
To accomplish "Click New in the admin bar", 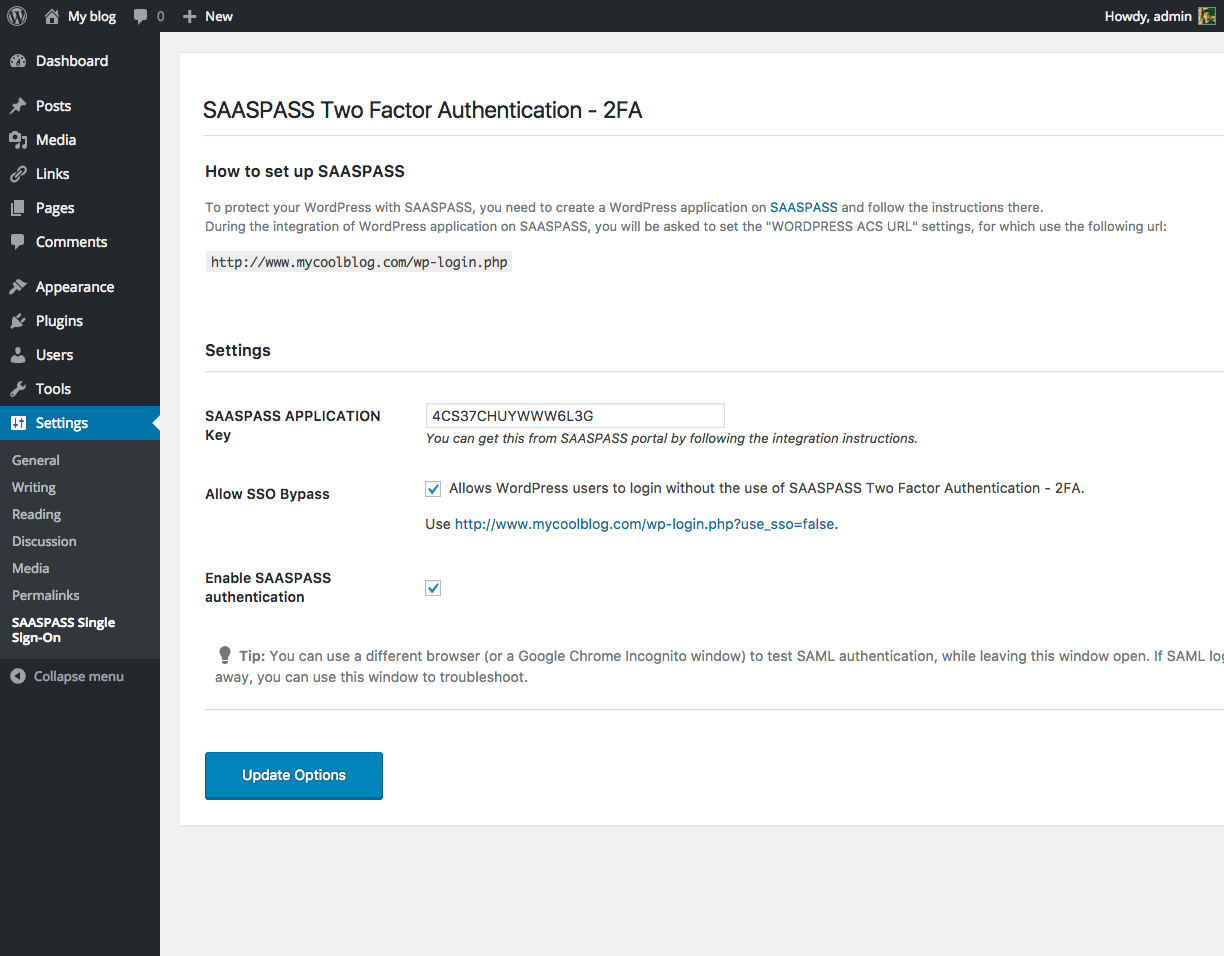I will [x=219, y=16].
